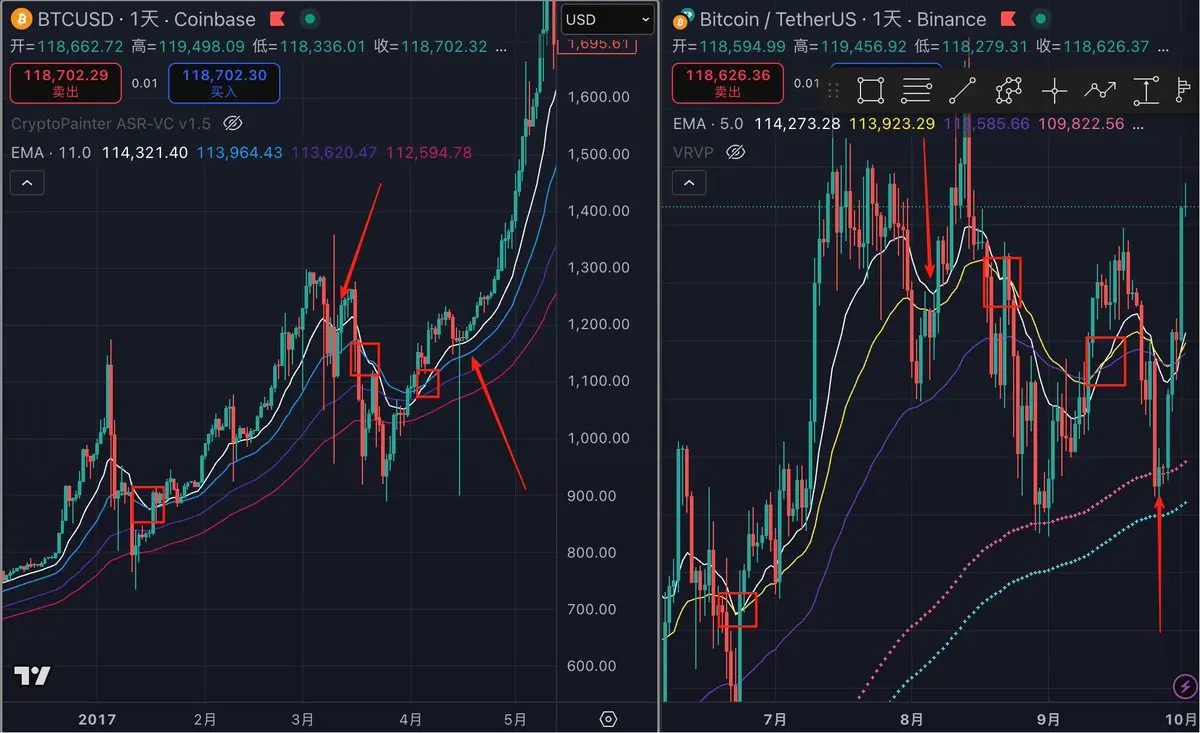This screenshot has height=733, width=1200.
Task: Click the Bitcoin symbol icon beside BTCUSD
Action: point(21,19)
